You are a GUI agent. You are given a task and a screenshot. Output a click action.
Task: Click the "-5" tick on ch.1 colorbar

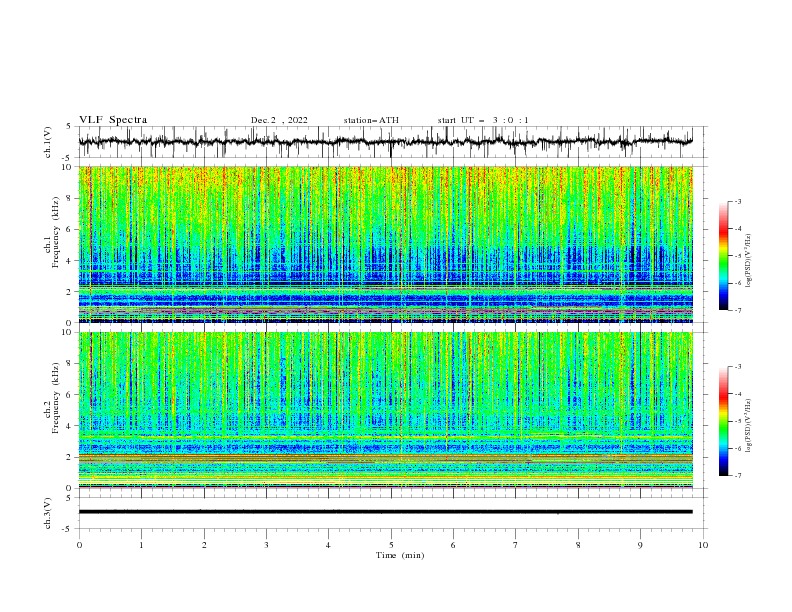(738, 256)
